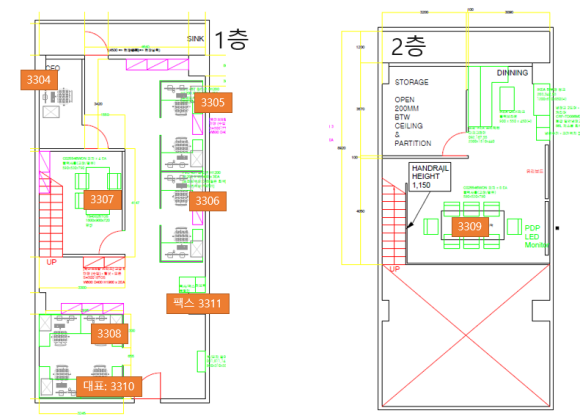Click the SINK label on first floor
This screenshot has width=580, height=416.
click(x=195, y=39)
